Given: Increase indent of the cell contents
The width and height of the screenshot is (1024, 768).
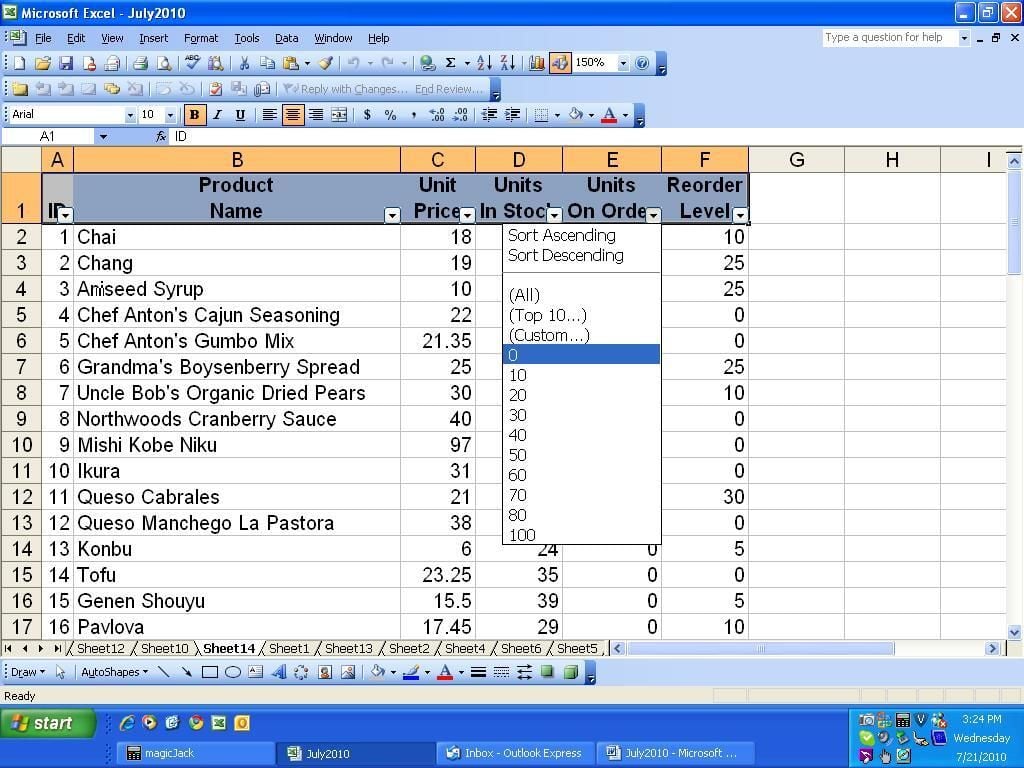Looking at the screenshot, I should [x=513, y=115].
